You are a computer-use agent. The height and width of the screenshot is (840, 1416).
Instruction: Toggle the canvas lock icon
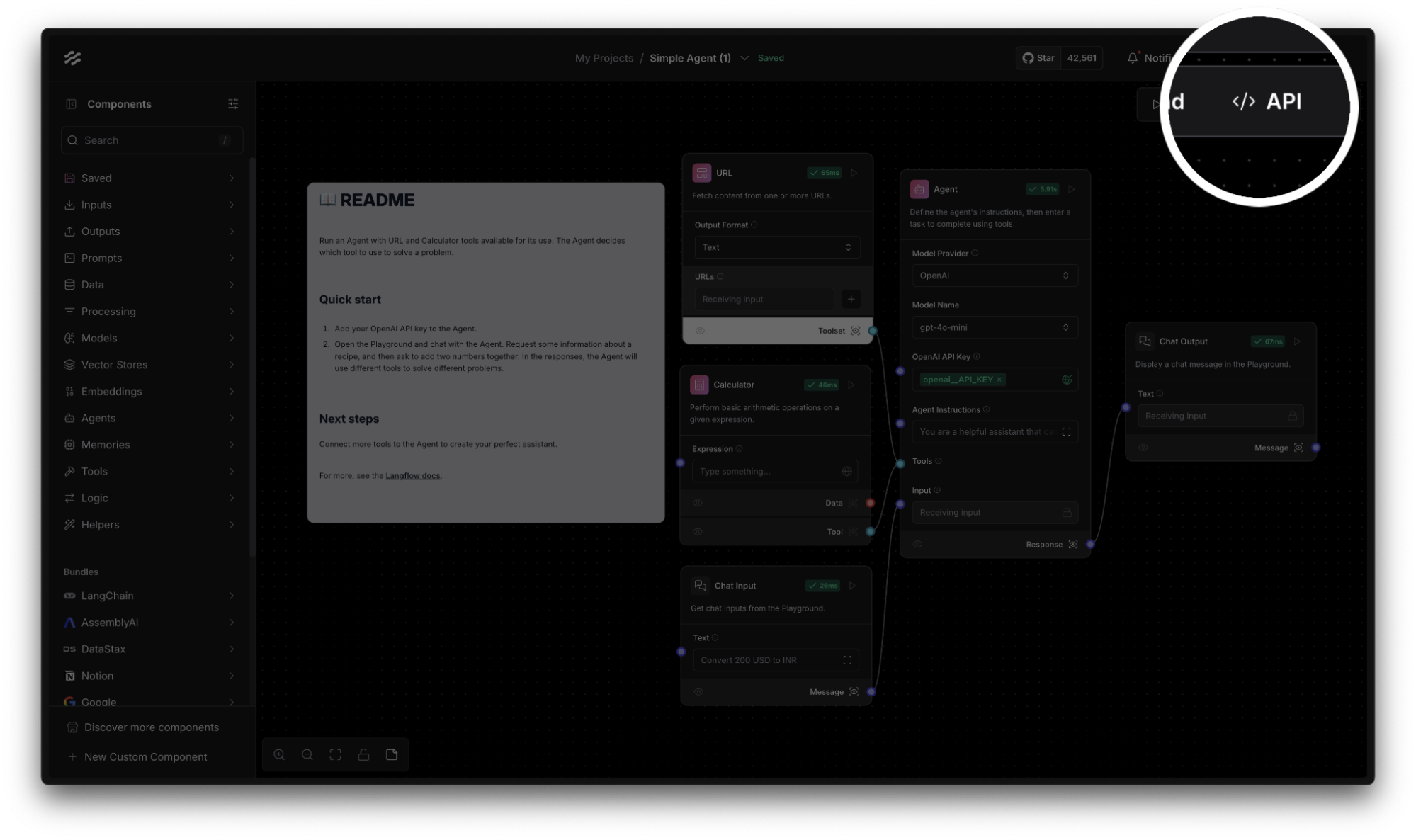click(363, 755)
